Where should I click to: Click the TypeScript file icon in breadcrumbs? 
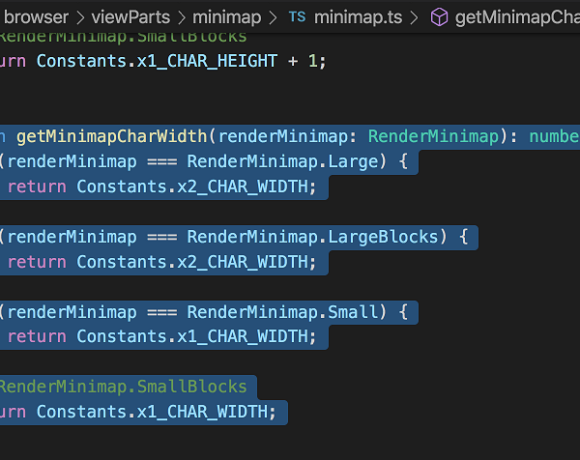pos(297,17)
